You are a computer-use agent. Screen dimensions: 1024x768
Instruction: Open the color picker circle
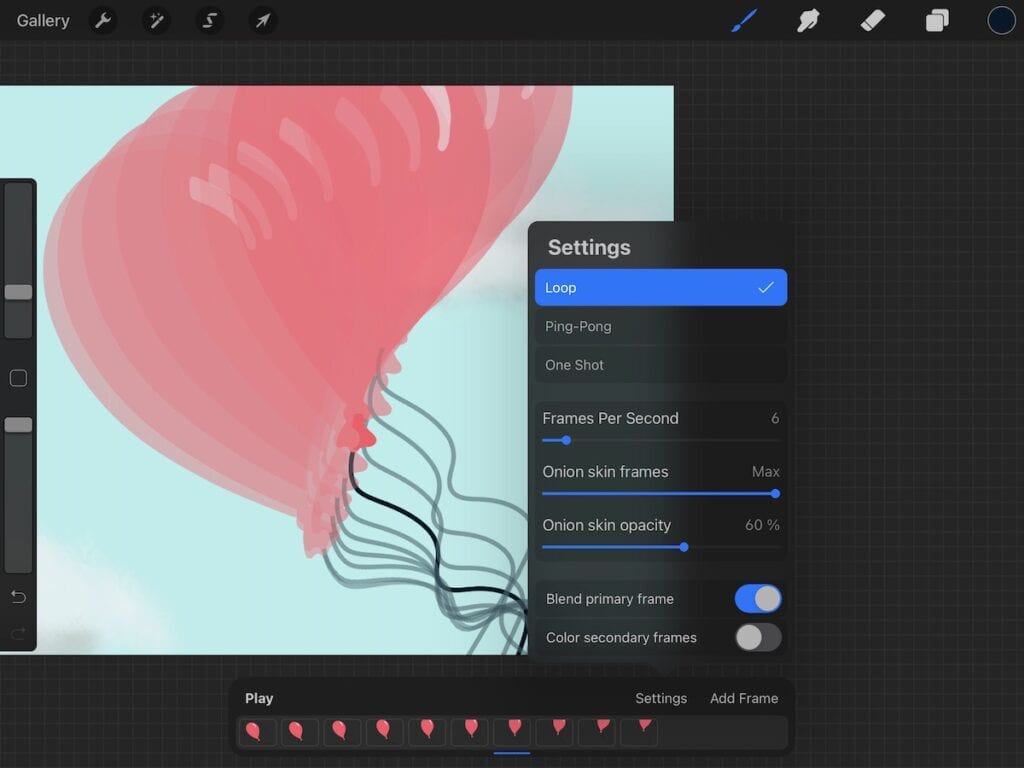pyautogui.click(x=1001, y=20)
